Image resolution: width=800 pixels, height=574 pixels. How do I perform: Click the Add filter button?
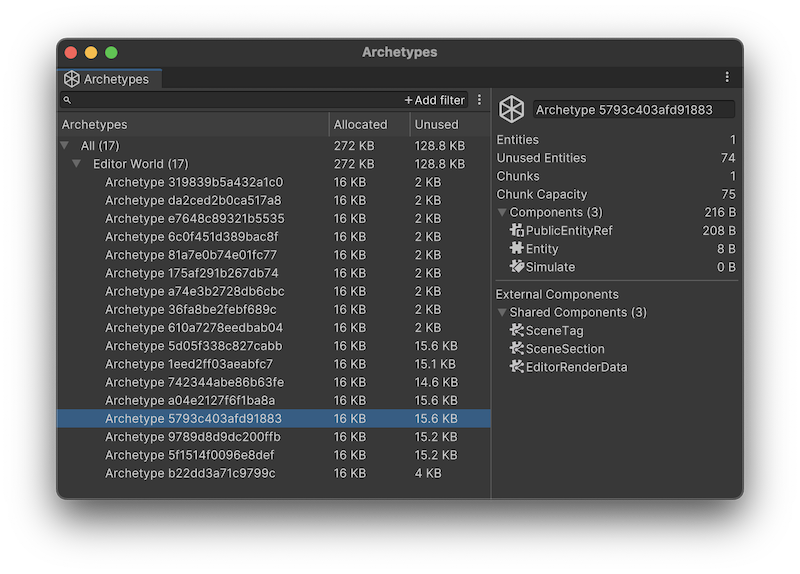[434, 100]
